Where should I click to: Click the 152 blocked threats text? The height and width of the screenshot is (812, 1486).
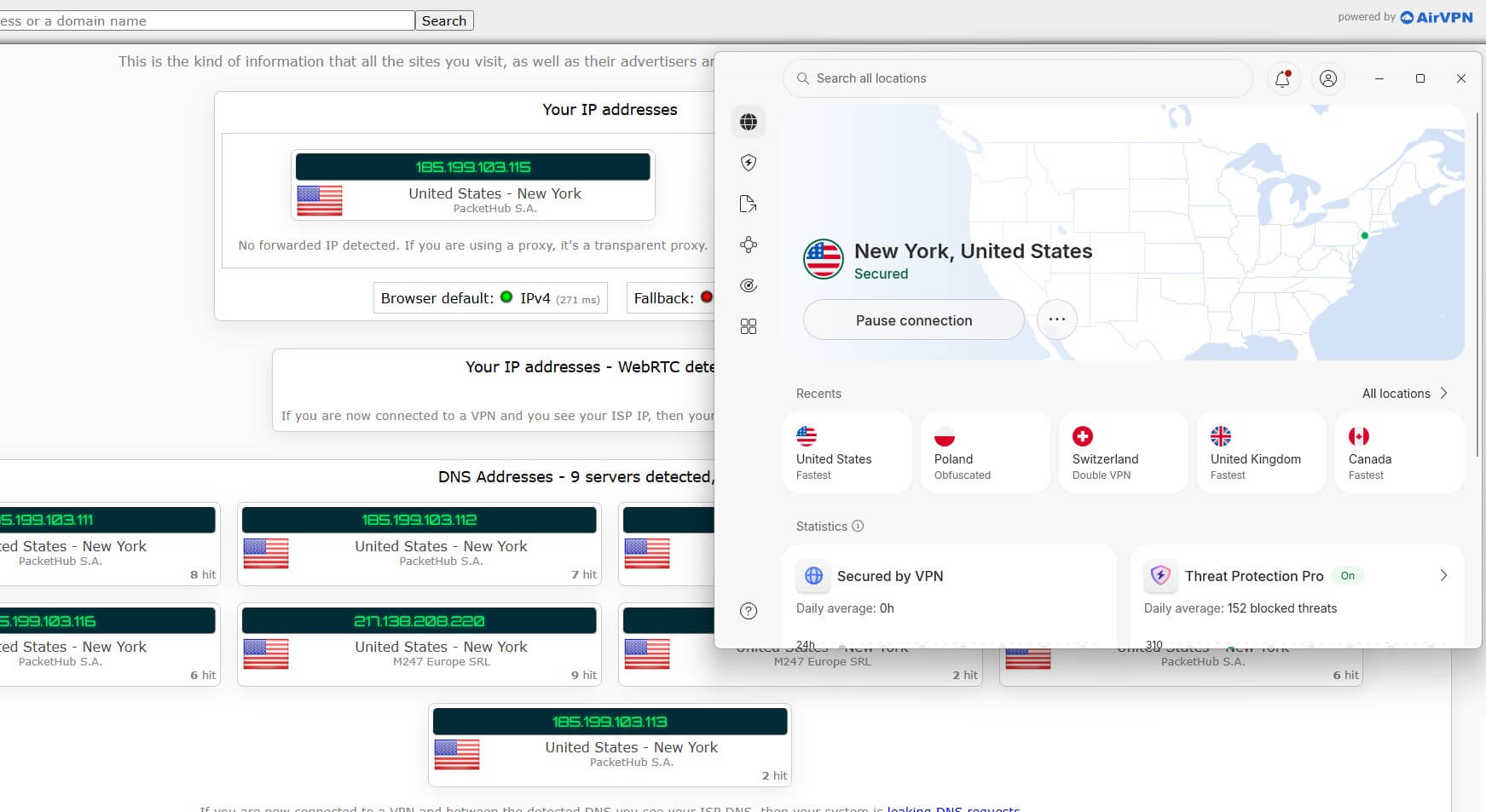click(x=1282, y=608)
